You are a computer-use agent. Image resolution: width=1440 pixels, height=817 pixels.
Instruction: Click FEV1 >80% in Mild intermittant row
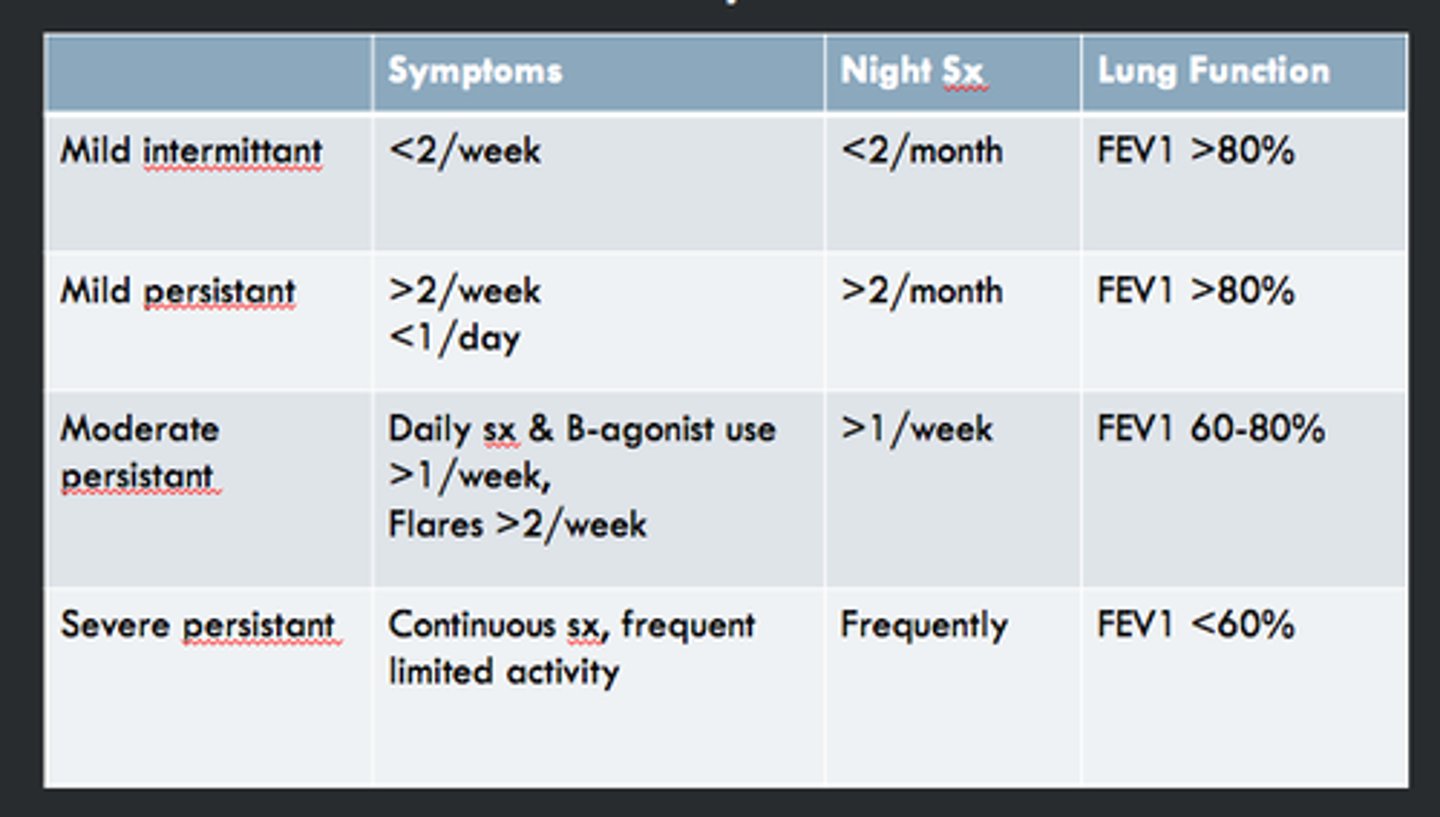(x=1196, y=151)
